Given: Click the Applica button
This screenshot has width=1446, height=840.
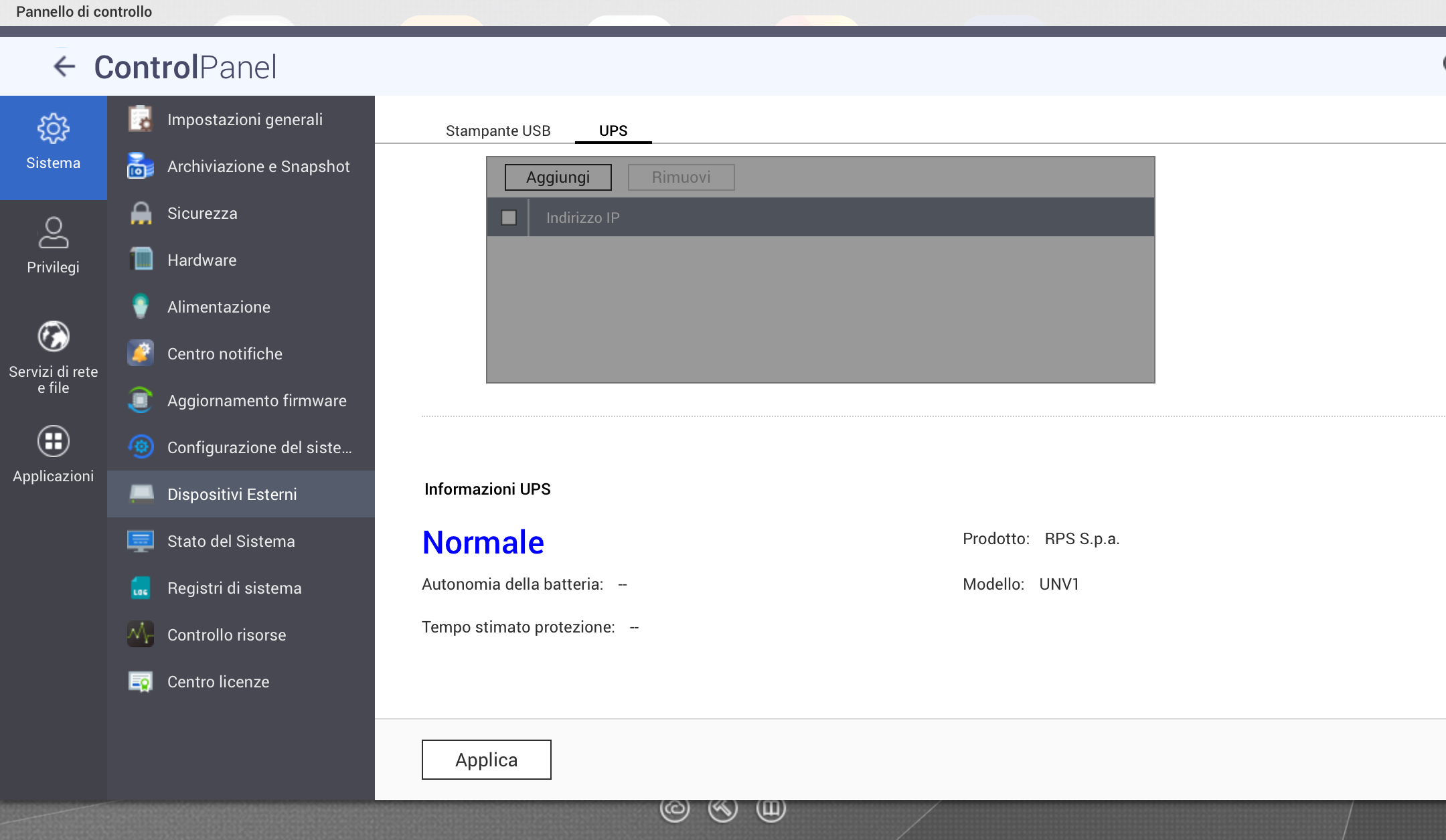Looking at the screenshot, I should point(486,760).
